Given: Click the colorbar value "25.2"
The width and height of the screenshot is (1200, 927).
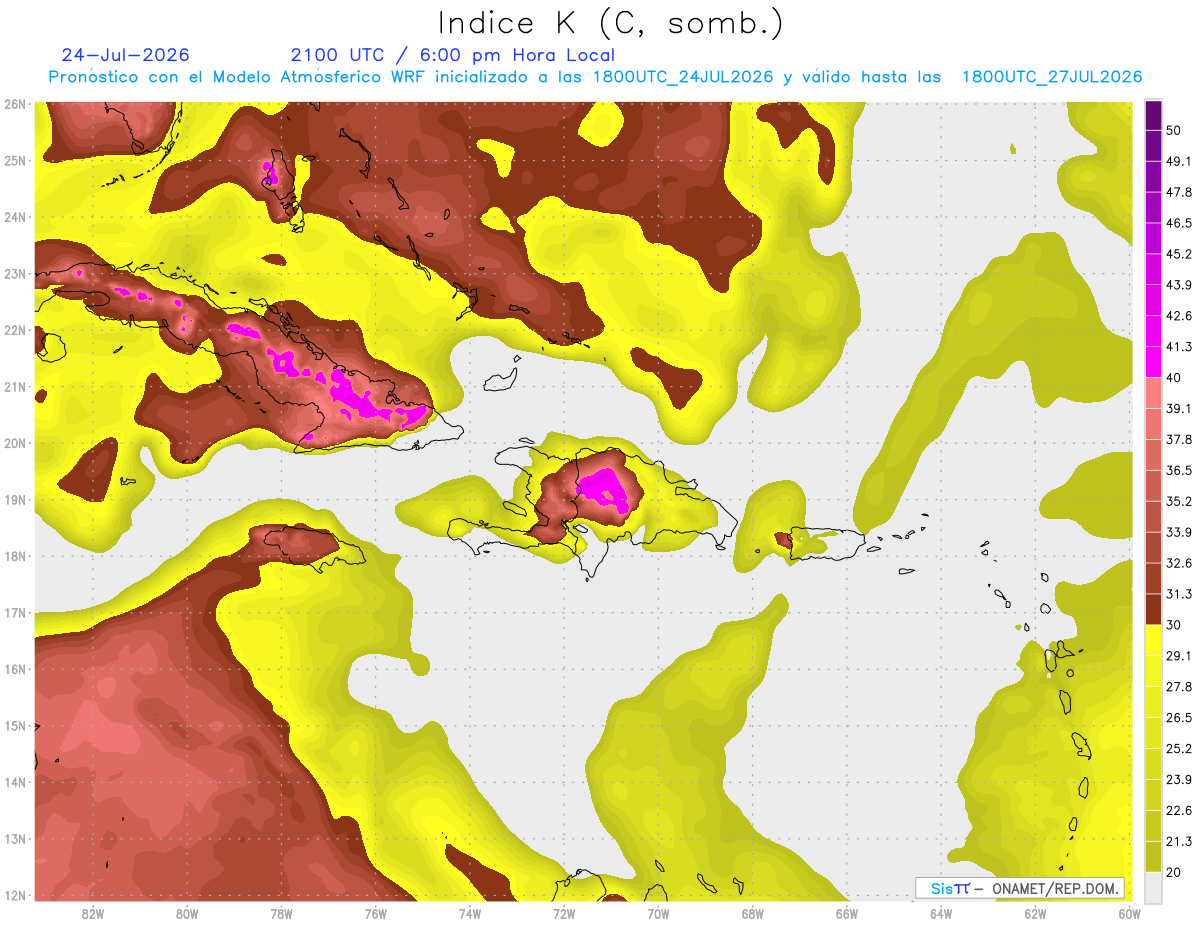Looking at the screenshot, I should 1179,749.
